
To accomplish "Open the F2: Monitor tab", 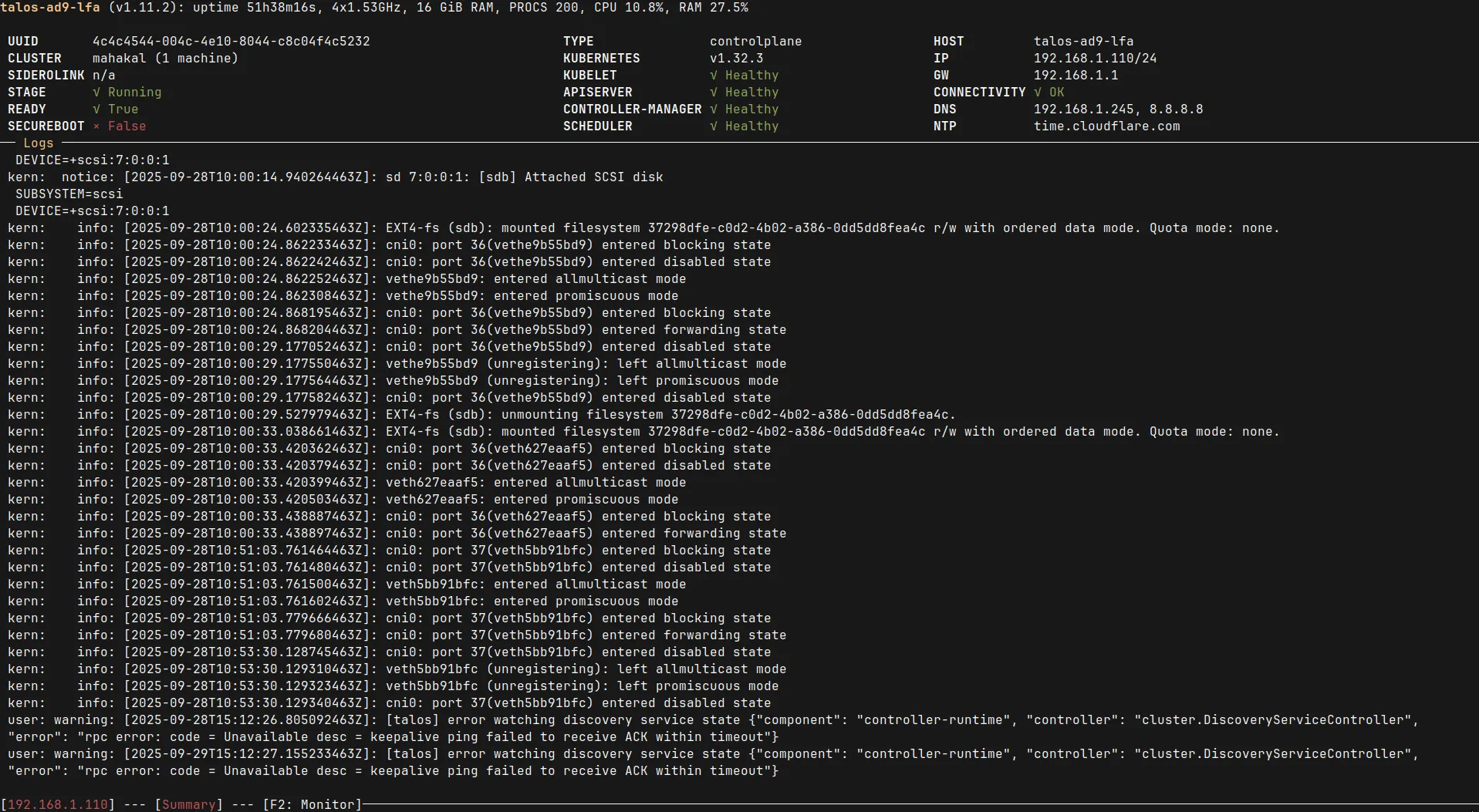I will pos(312,804).
